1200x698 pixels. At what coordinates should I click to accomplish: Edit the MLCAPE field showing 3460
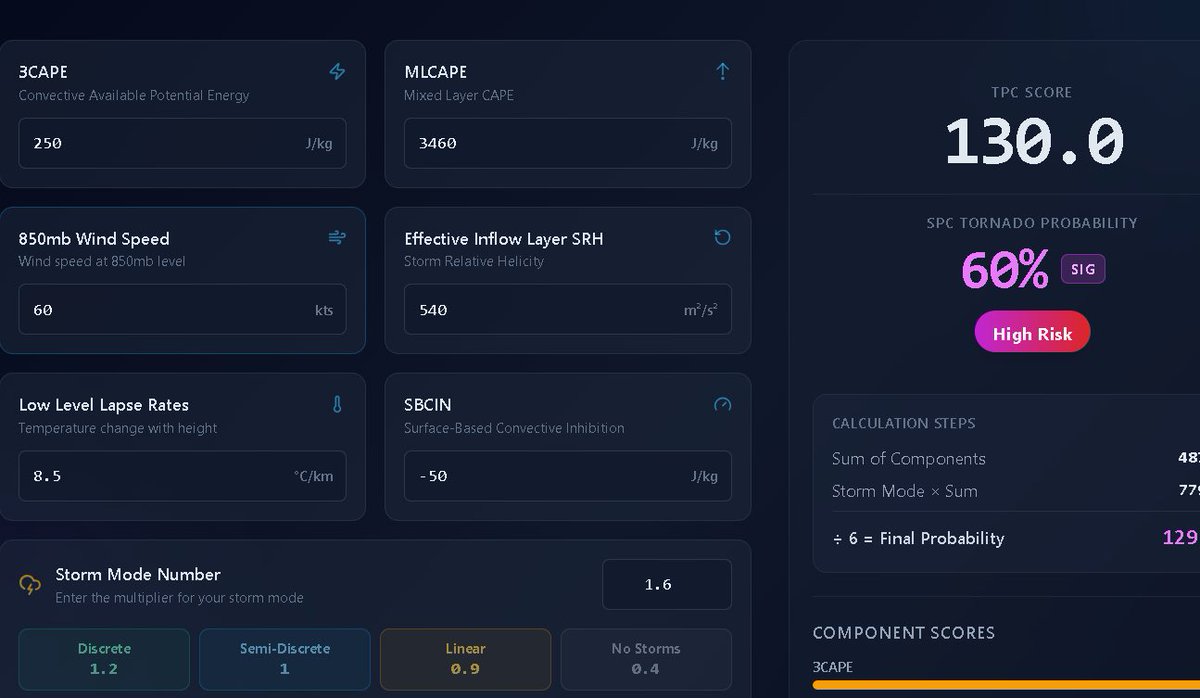(x=567, y=143)
